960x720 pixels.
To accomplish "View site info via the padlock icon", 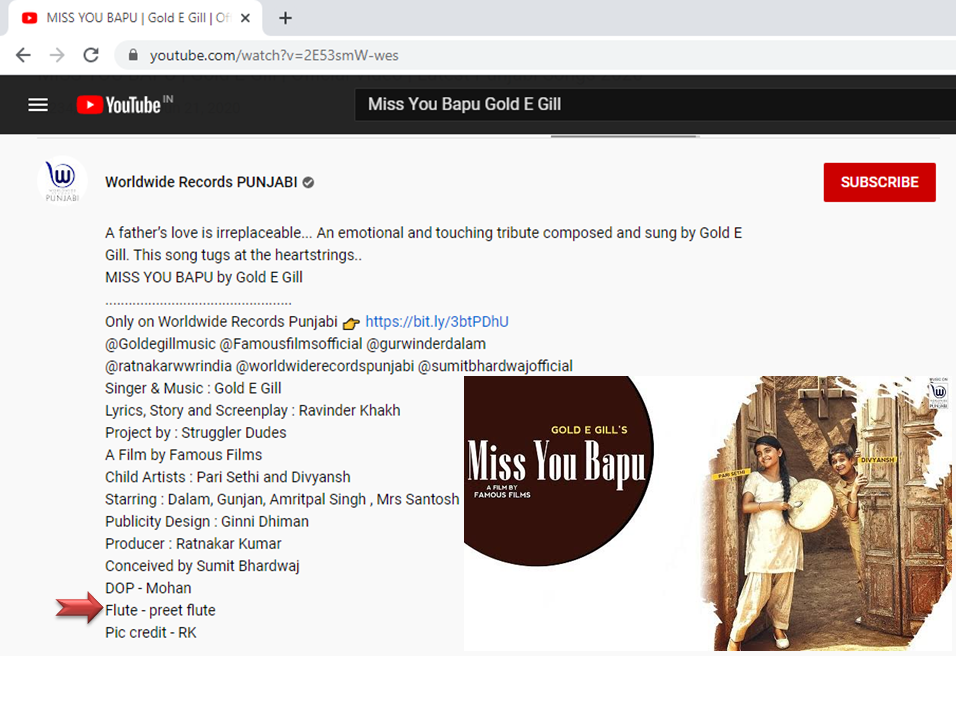I will (x=132, y=55).
